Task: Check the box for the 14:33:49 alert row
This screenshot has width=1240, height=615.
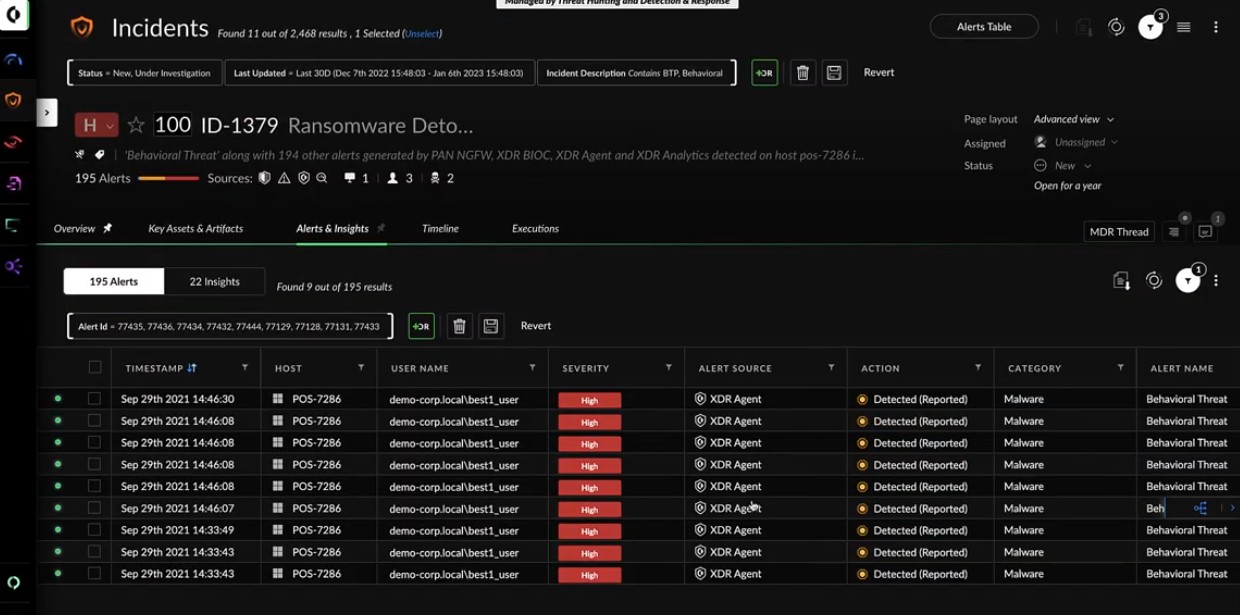Action: click(94, 530)
